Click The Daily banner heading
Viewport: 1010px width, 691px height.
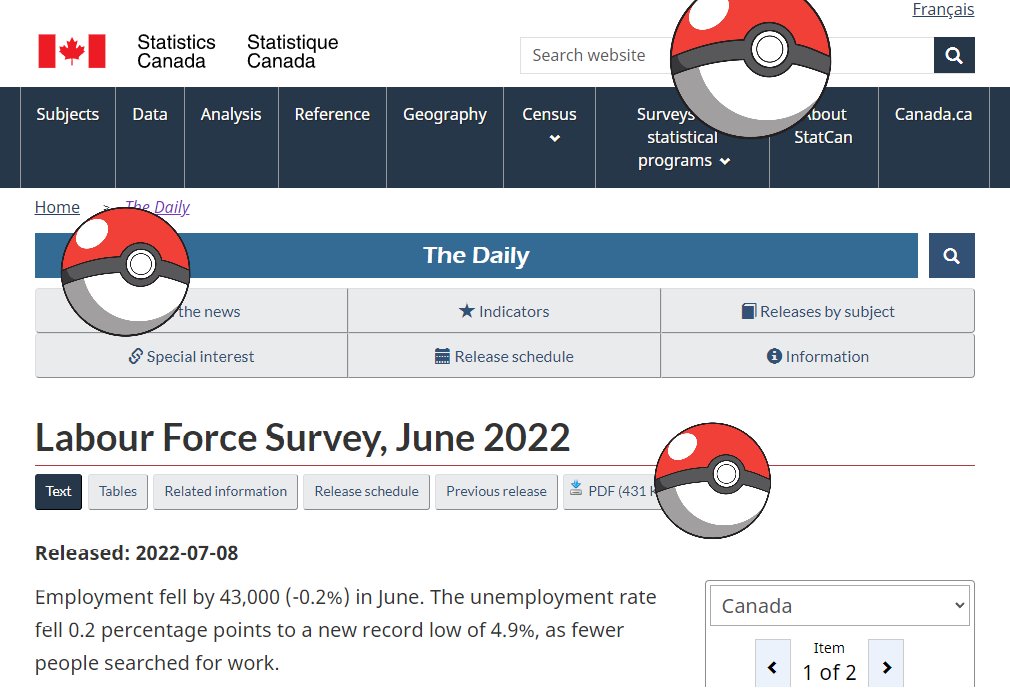pyautogui.click(x=476, y=256)
